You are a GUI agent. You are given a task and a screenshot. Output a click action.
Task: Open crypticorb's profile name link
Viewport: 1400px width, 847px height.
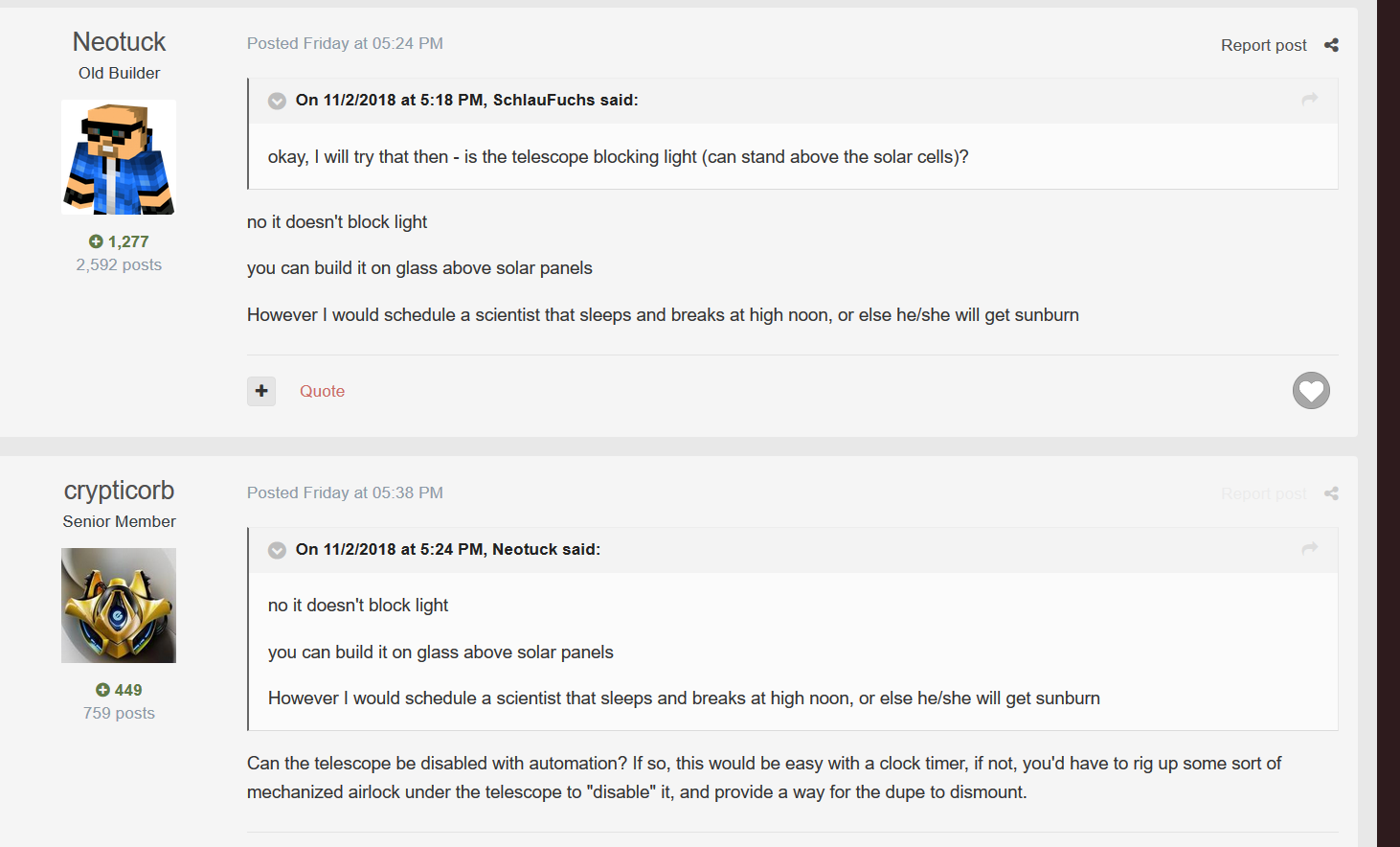[x=119, y=491]
